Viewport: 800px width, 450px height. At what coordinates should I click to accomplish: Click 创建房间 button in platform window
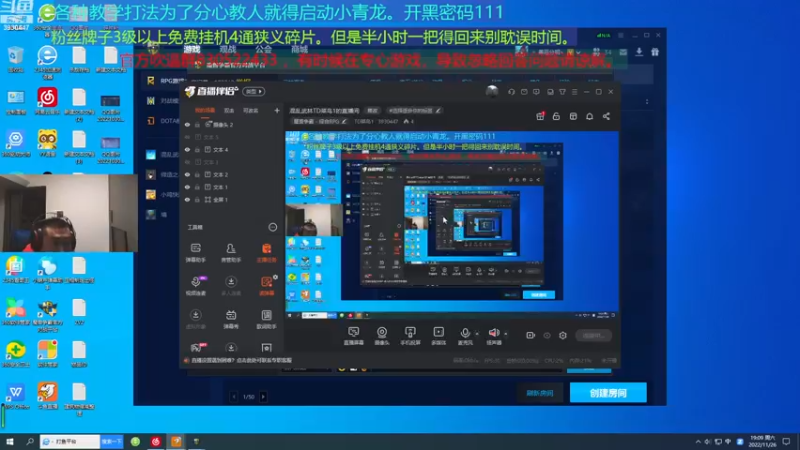click(608, 393)
